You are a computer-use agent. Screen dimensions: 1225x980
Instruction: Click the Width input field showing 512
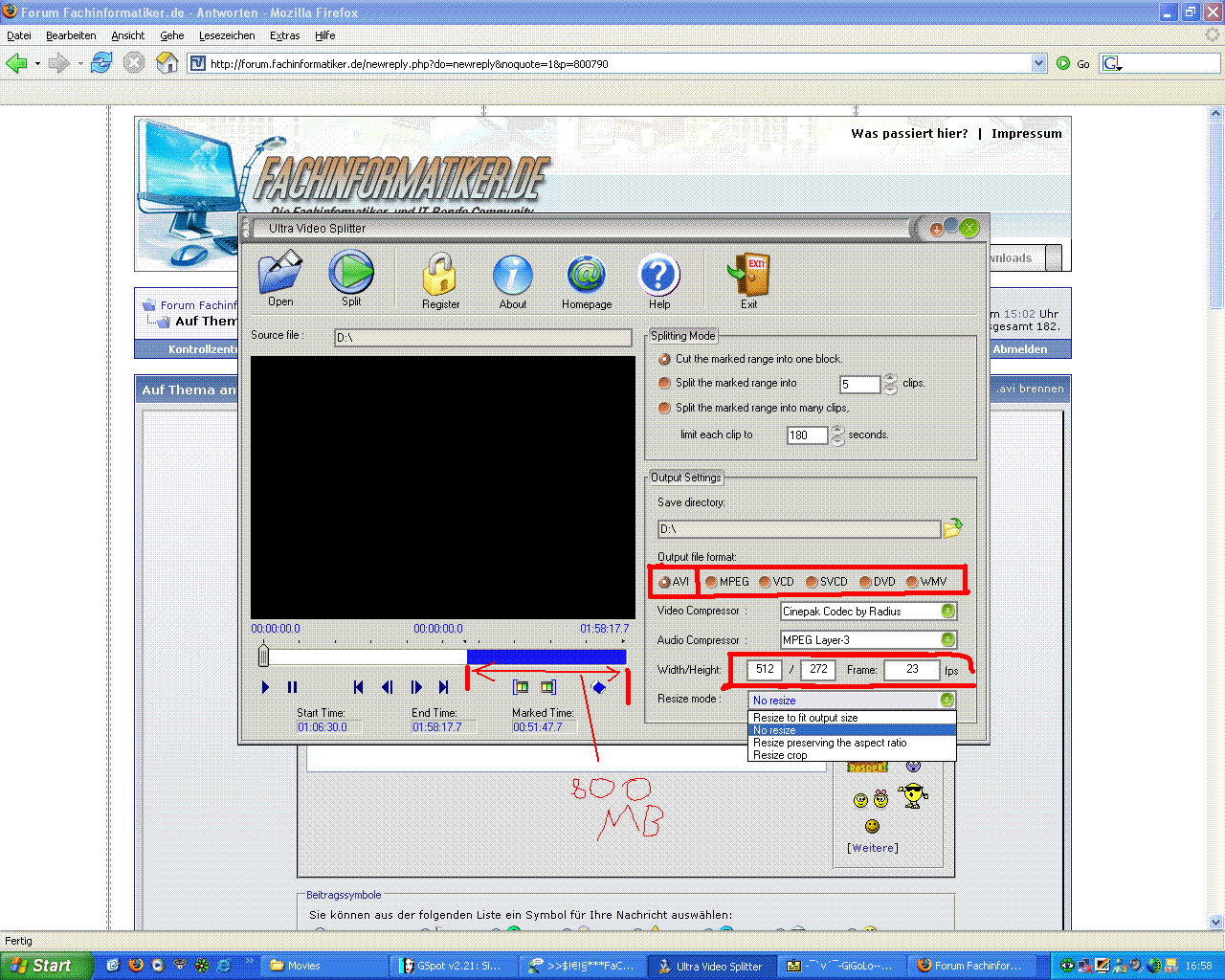765,669
